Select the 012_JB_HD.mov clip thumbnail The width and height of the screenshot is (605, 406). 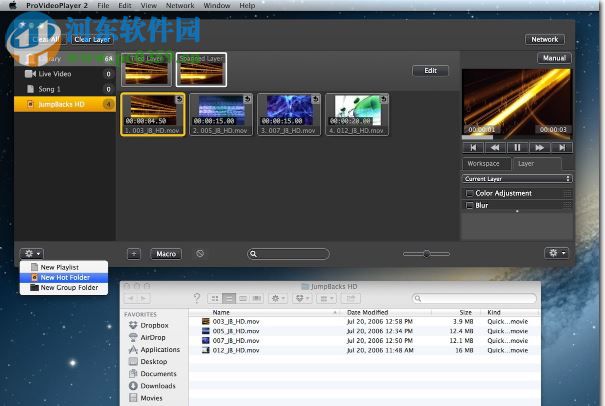[357, 114]
